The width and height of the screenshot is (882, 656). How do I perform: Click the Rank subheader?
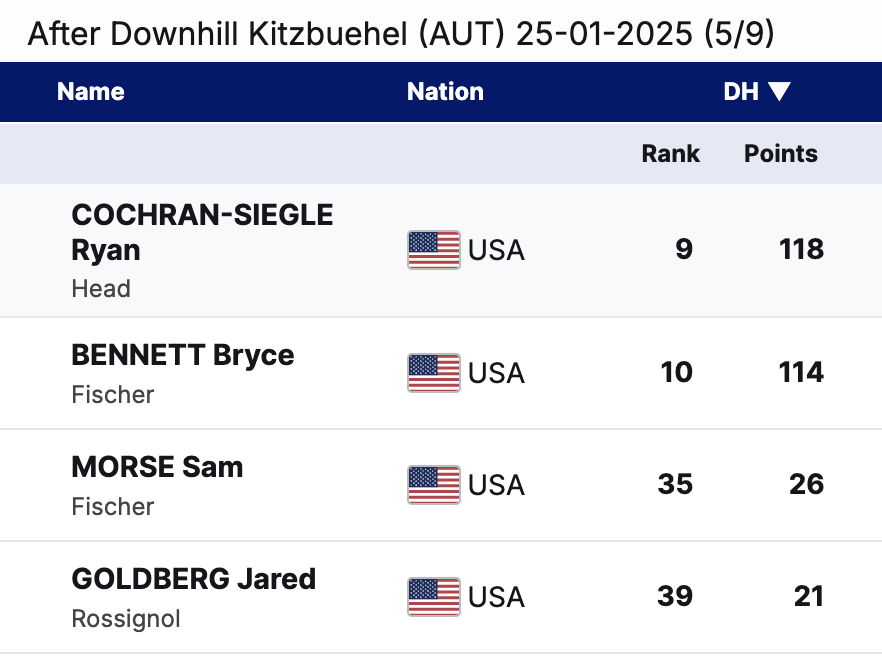(x=670, y=154)
